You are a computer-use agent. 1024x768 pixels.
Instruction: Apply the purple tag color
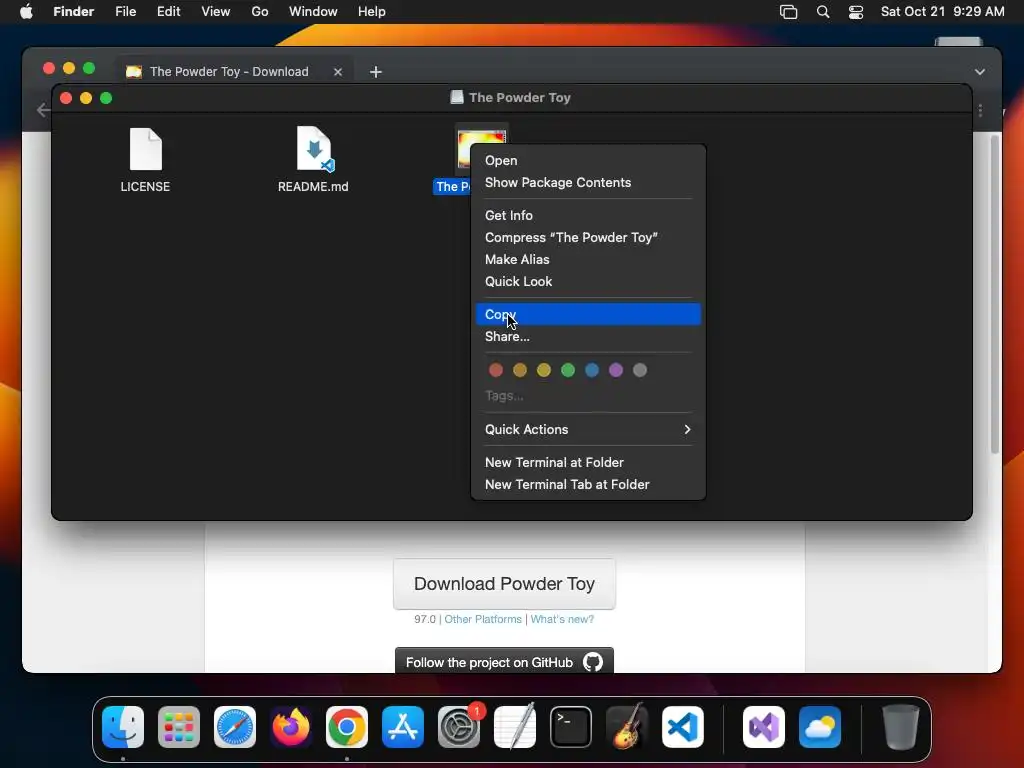pos(616,370)
